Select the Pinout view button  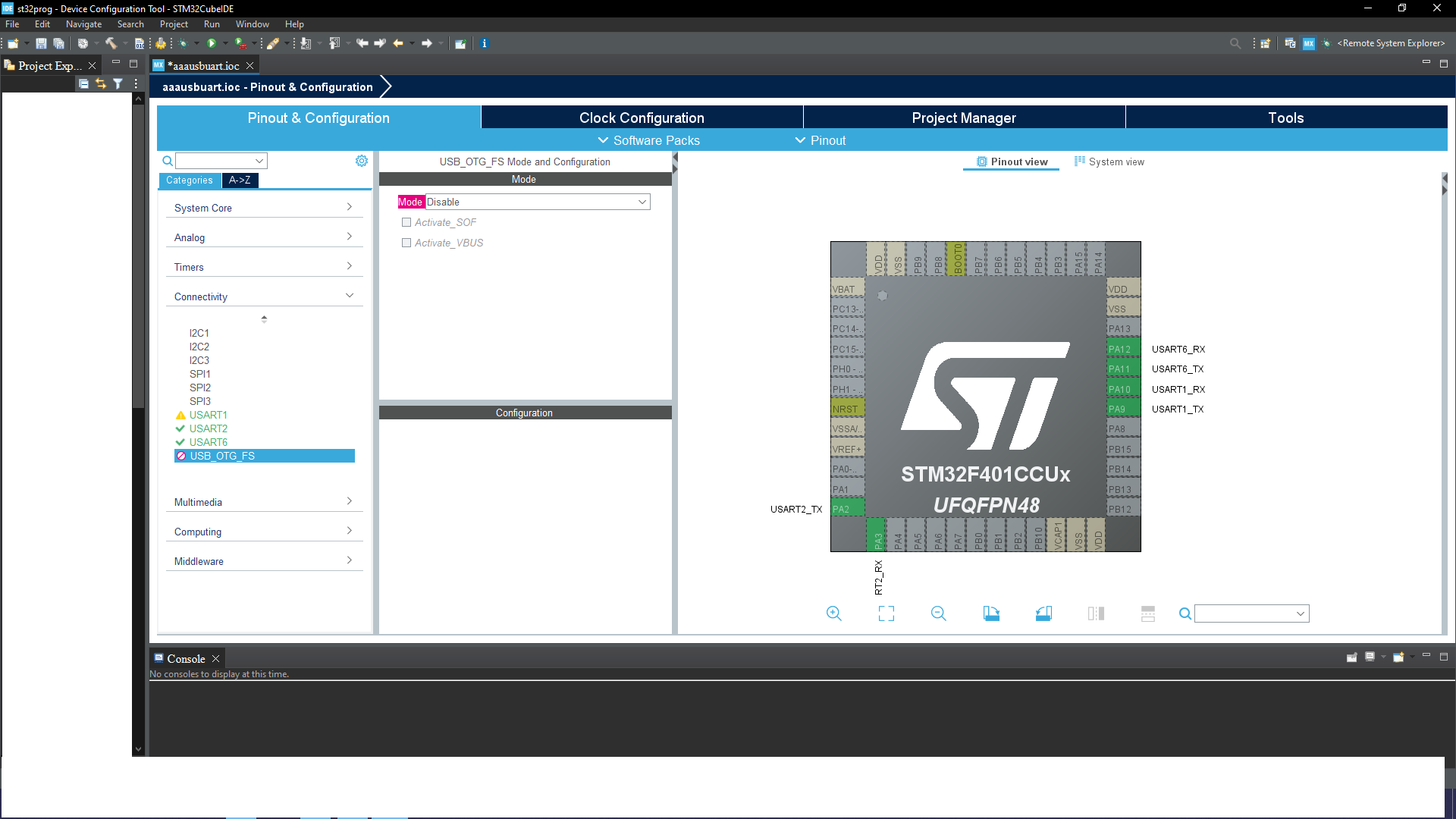click(1012, 162)
